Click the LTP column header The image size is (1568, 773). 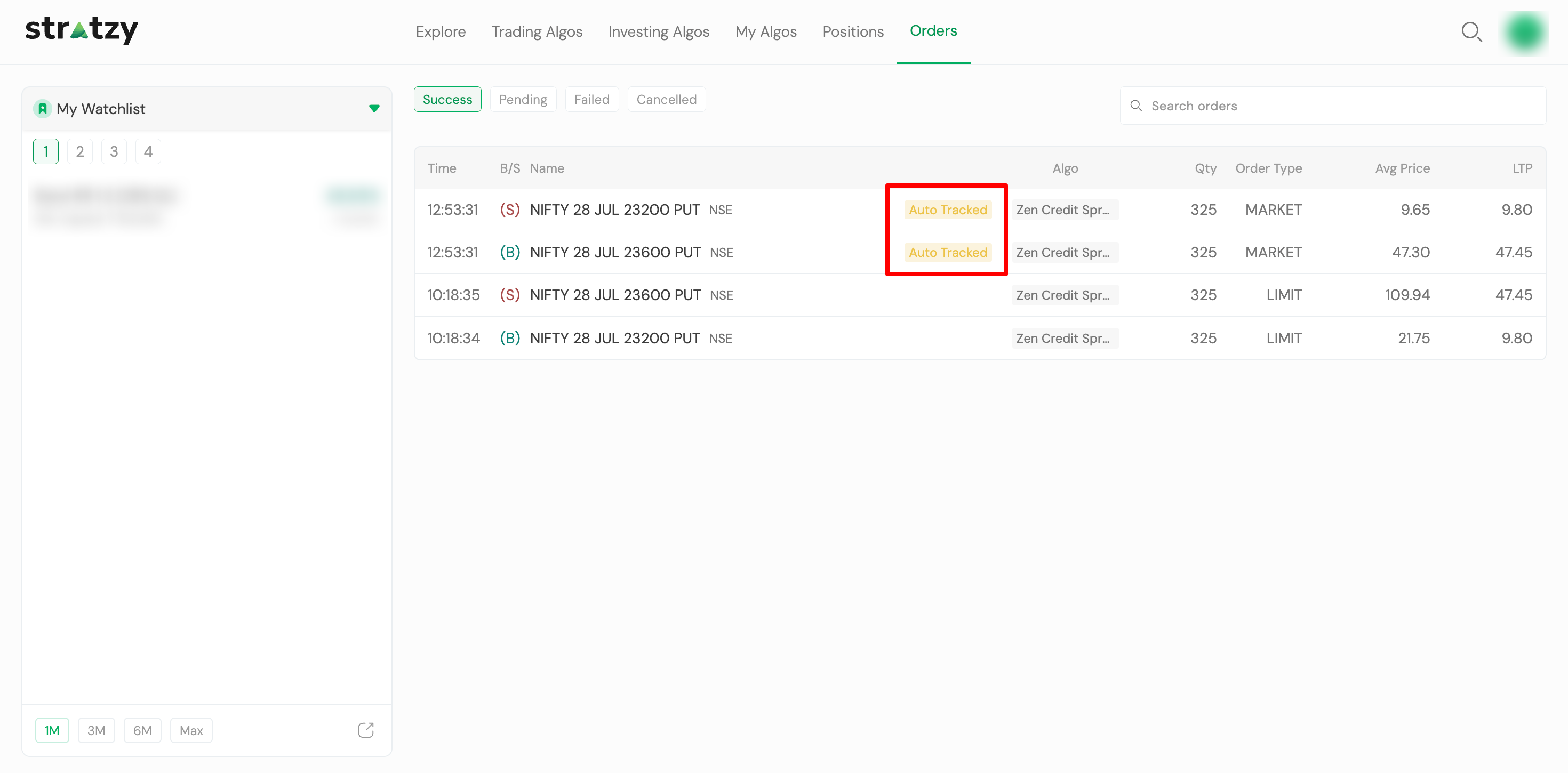(1522, 168)
